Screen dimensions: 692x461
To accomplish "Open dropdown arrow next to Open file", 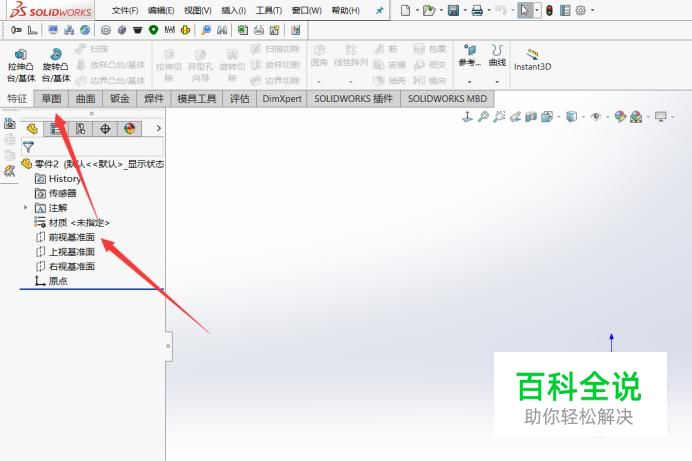I will coord(441,10).
